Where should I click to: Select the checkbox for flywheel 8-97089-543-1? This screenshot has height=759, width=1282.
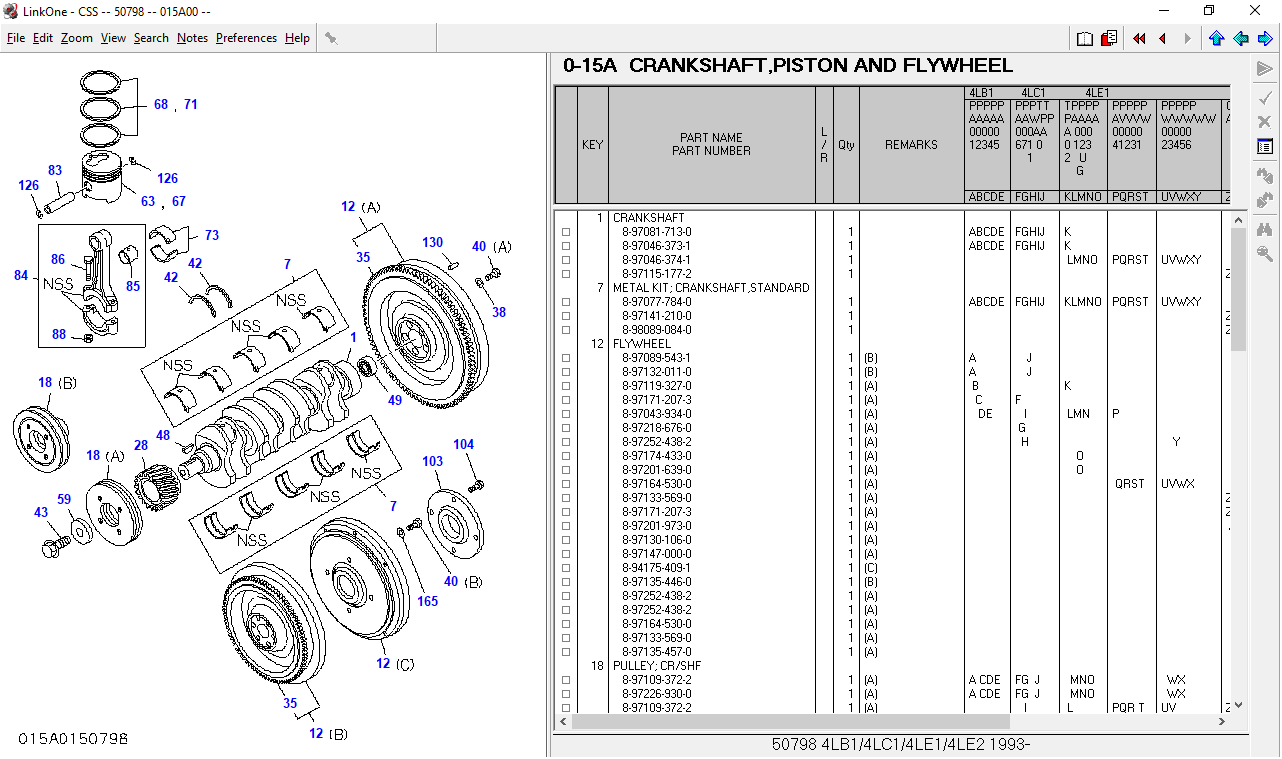pos(566,358)
